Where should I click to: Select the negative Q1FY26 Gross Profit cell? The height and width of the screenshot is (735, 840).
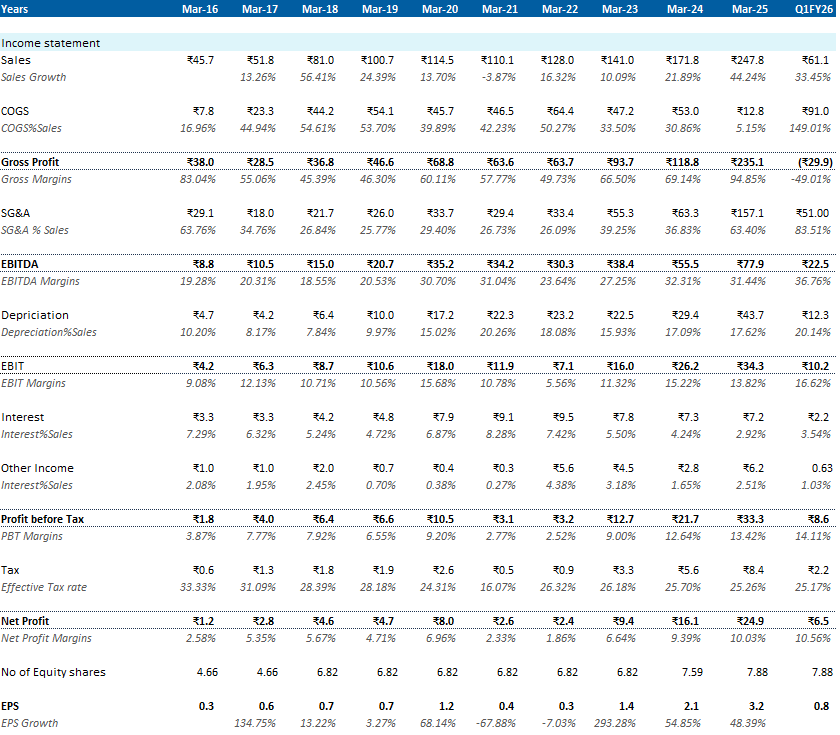tap(812, 162)
